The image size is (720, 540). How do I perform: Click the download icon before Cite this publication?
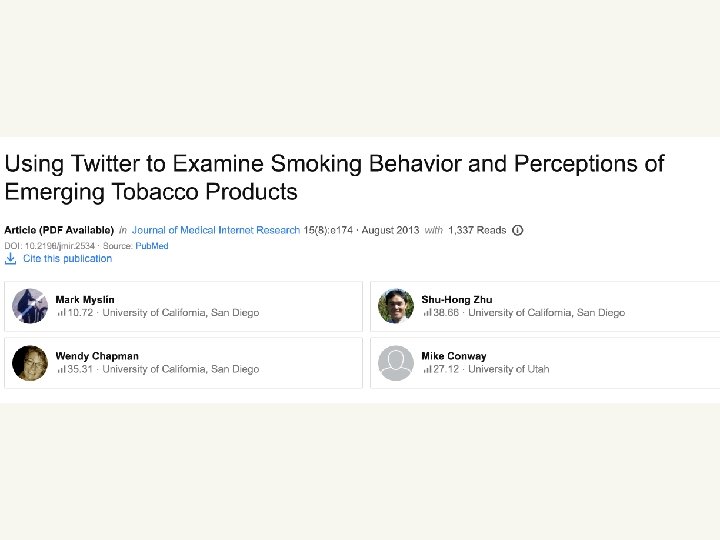coord(11,258)
